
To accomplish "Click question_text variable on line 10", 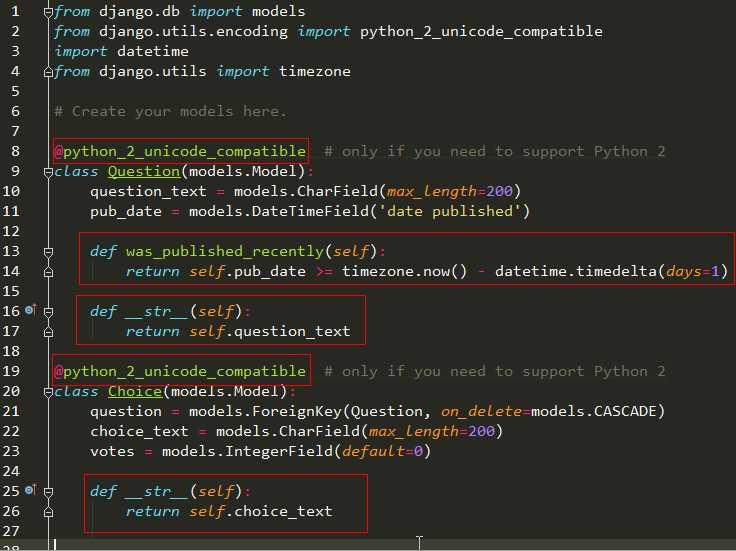I will [148, 191].
